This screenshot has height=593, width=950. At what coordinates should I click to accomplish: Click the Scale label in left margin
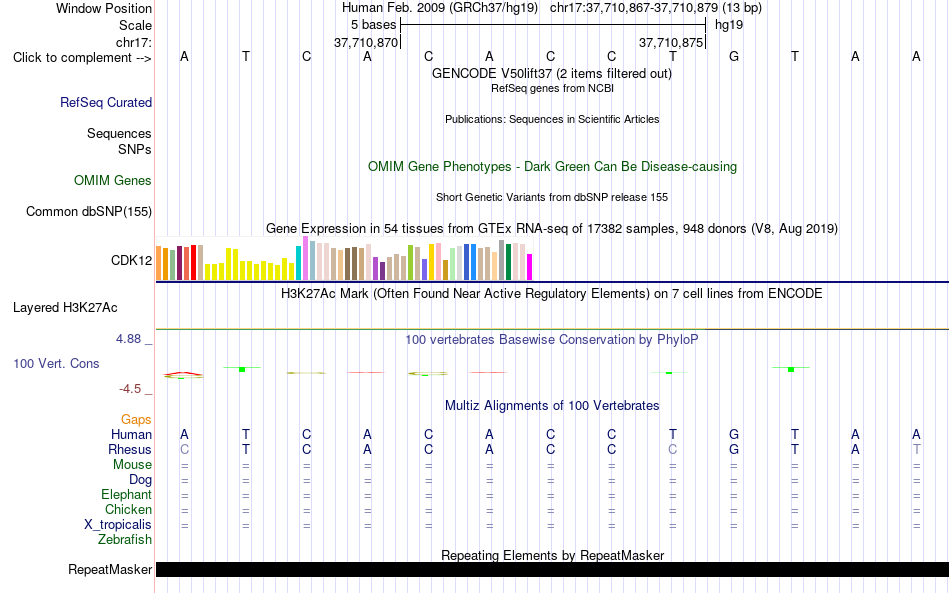coord(135,25)
